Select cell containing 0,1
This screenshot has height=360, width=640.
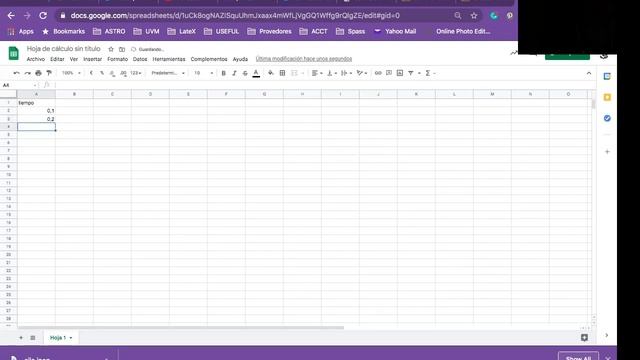[36, 111]
